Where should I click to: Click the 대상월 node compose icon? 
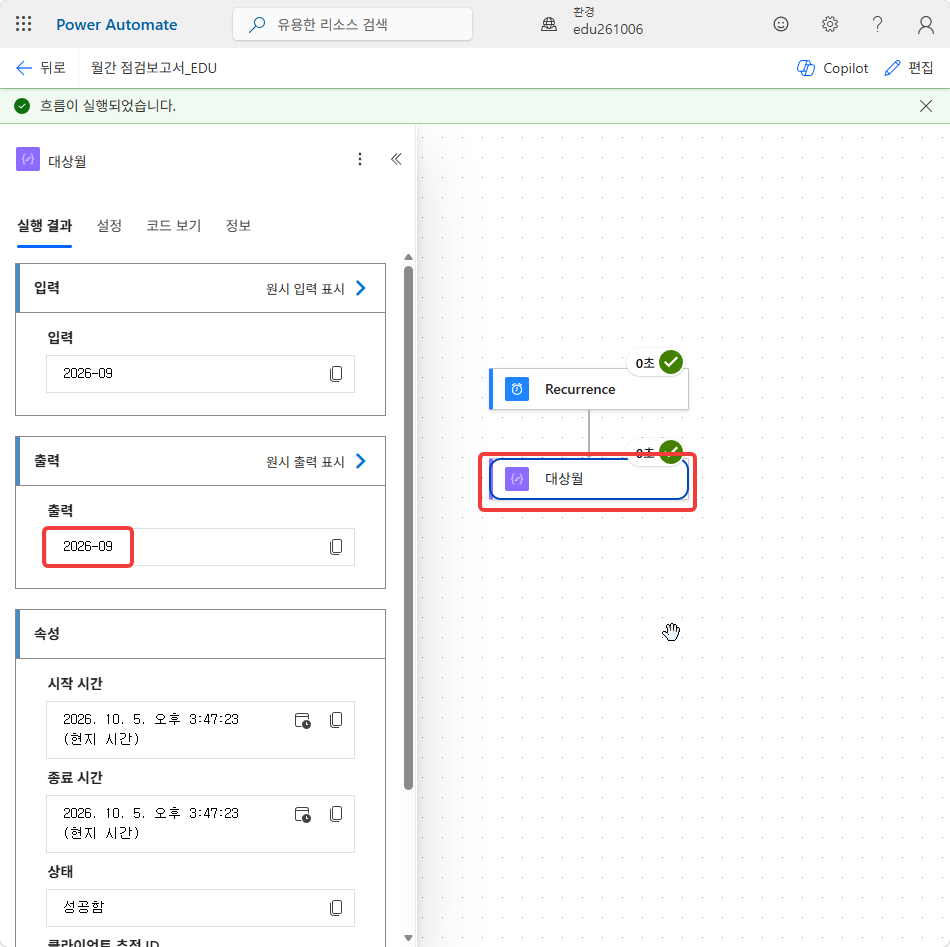click(x=517, y=479)
